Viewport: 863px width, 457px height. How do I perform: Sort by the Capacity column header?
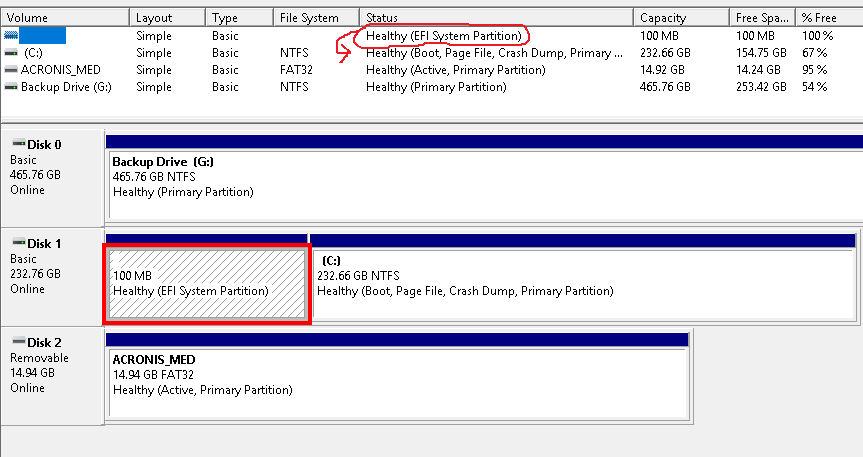681,18
